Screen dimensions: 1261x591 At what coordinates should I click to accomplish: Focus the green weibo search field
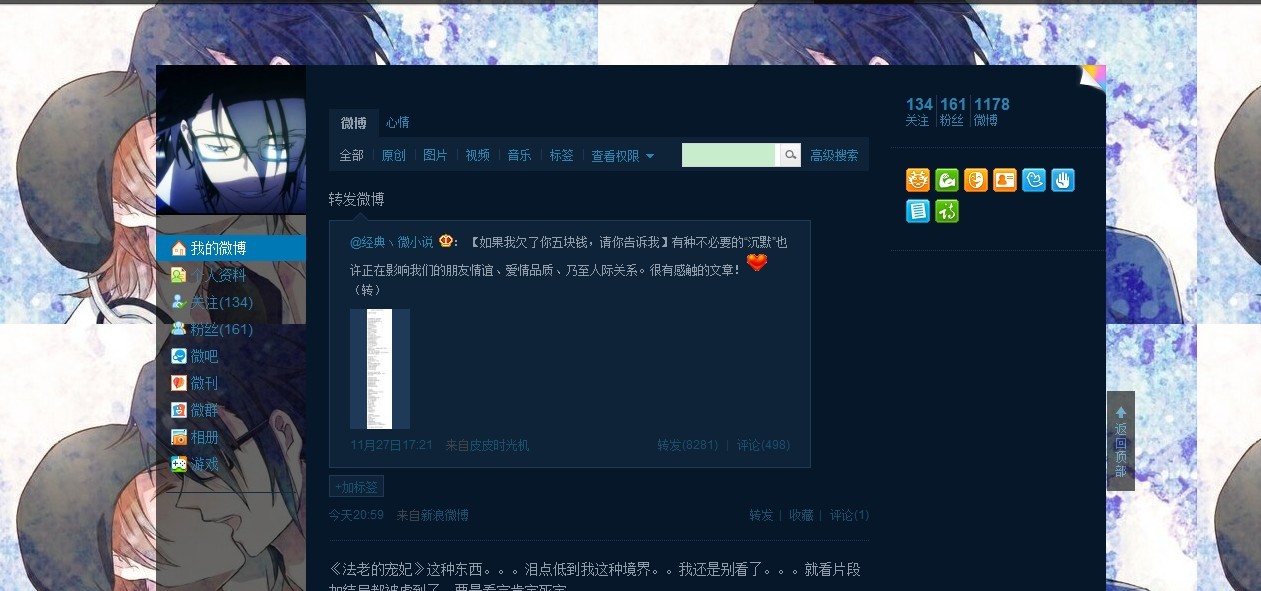point(729,155)
